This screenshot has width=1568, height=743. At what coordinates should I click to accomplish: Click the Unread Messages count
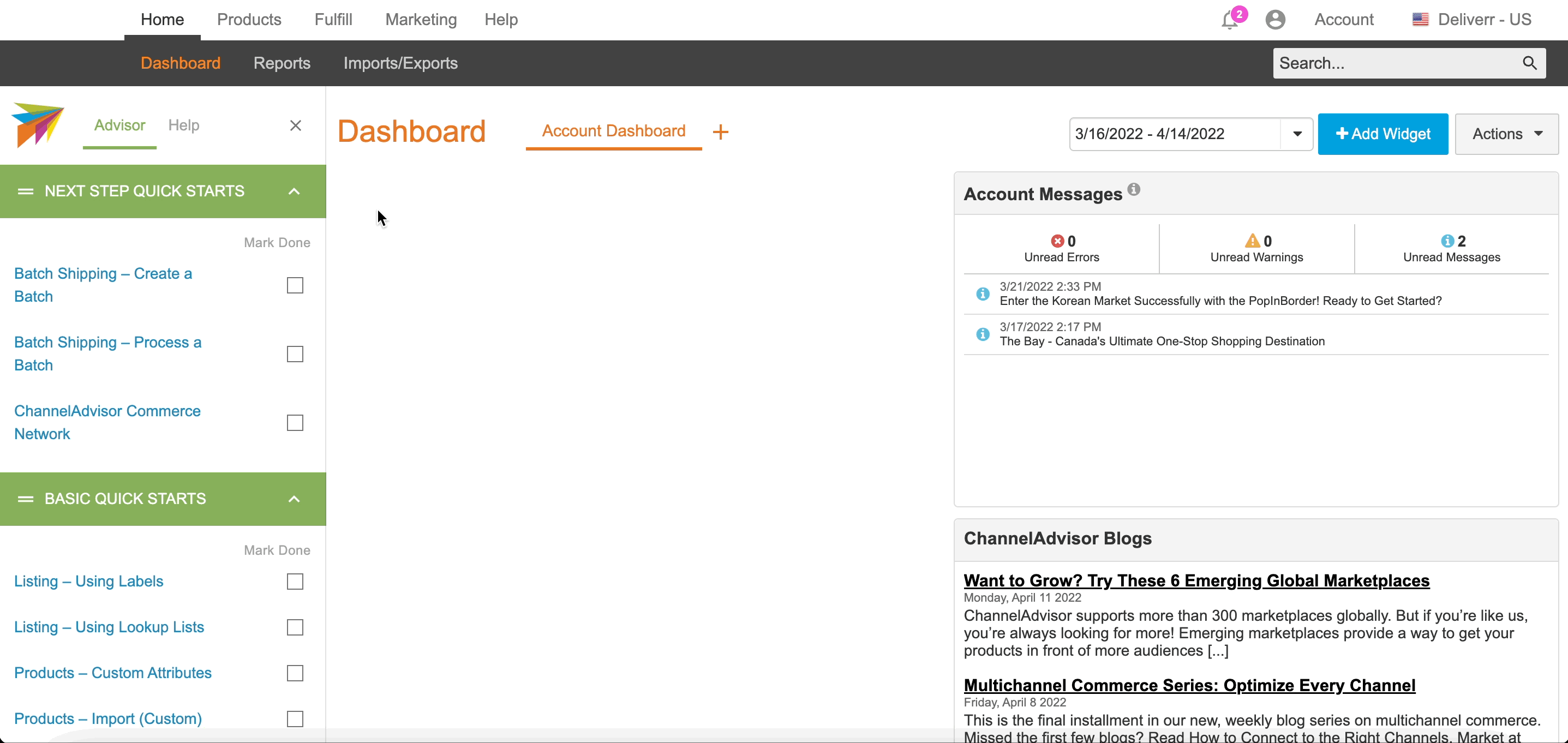[1461, 241]
